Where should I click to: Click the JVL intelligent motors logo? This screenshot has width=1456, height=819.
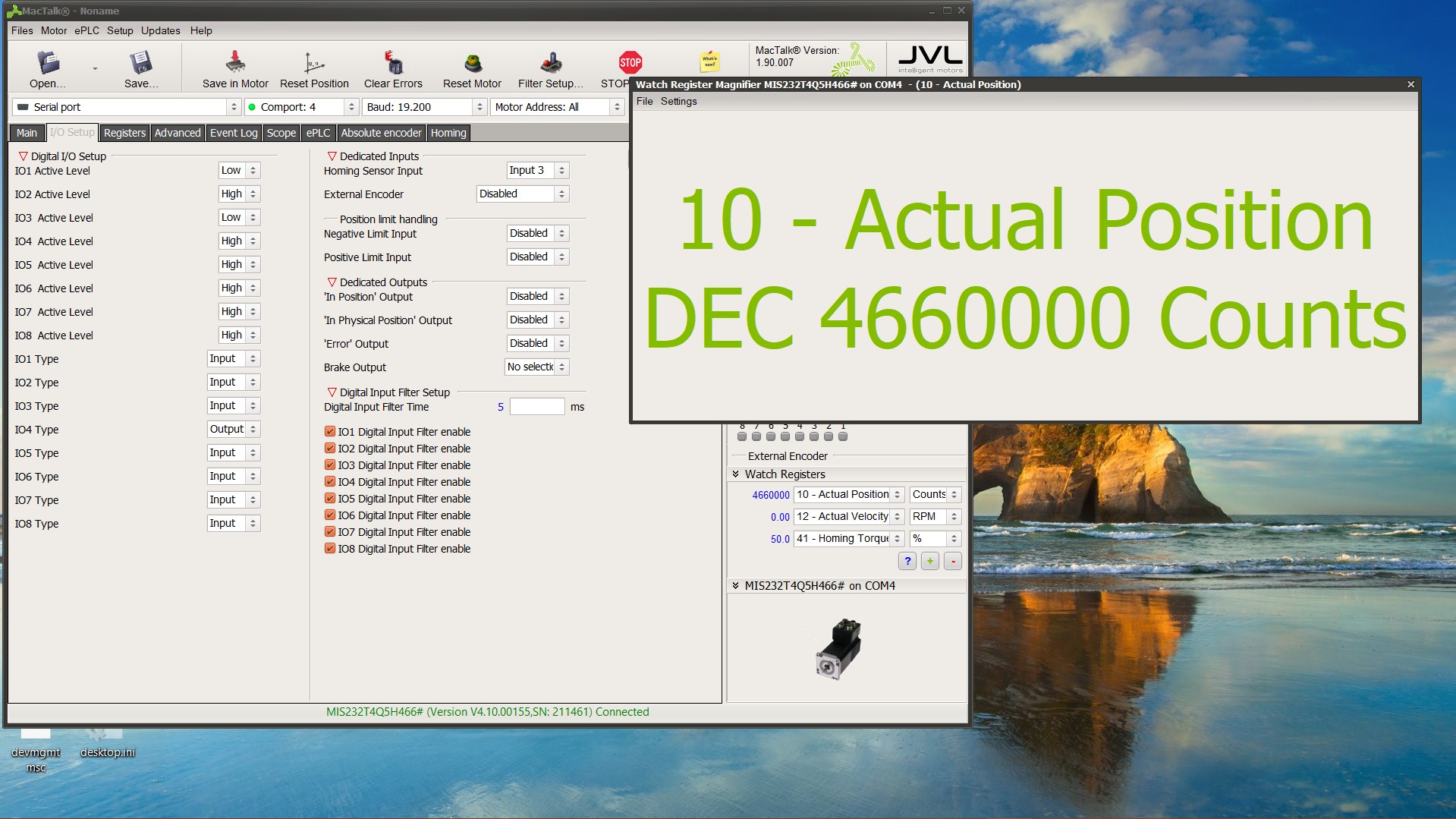[x=930, y=58]
